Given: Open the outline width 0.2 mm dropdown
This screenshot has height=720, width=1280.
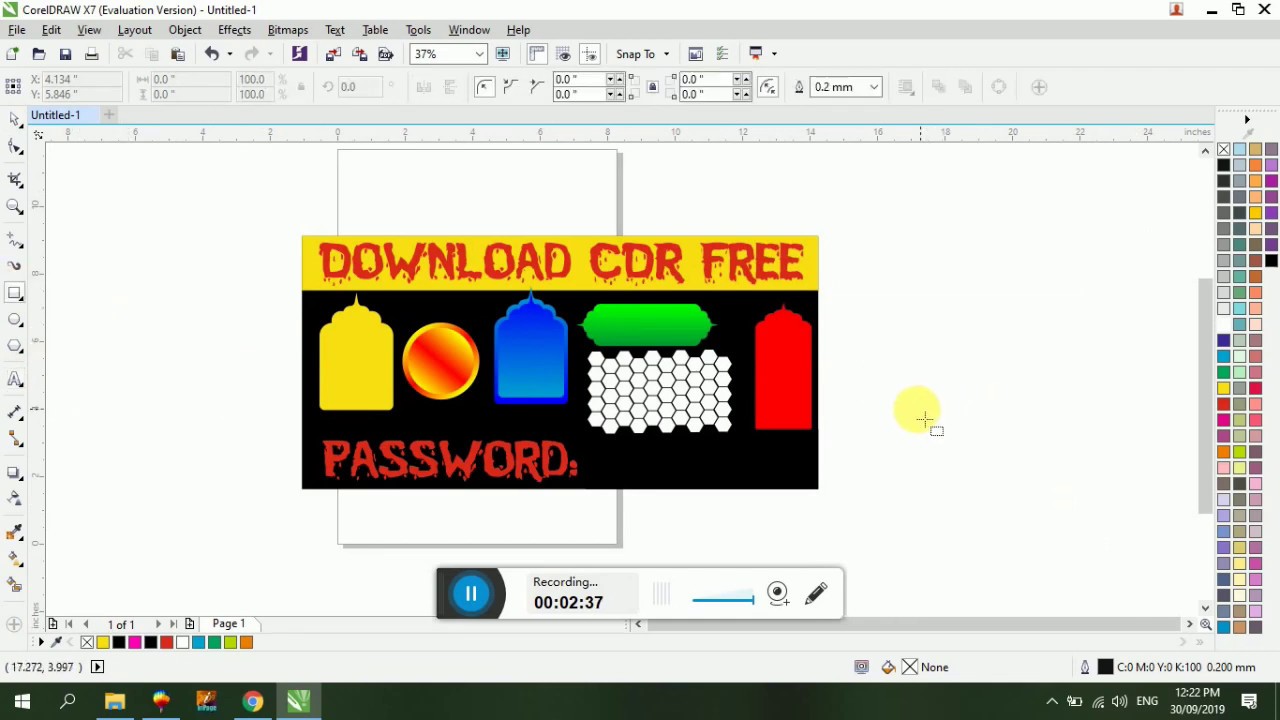Looking at the screenshot, I should (874, 87).
